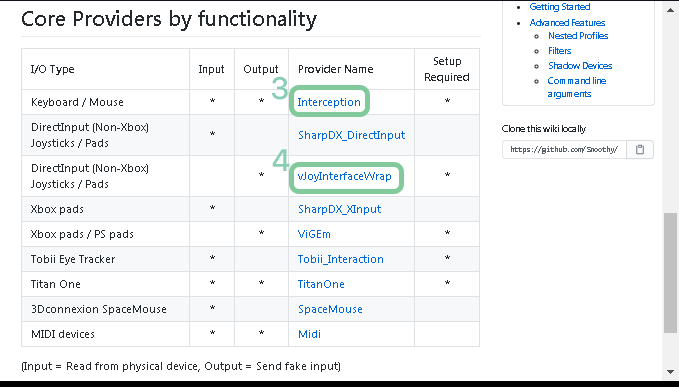The height and width of the screenshot is (387, 679).
Task: Open the Interception provider link
Action: pyautogui.click(x=329, y=102)
